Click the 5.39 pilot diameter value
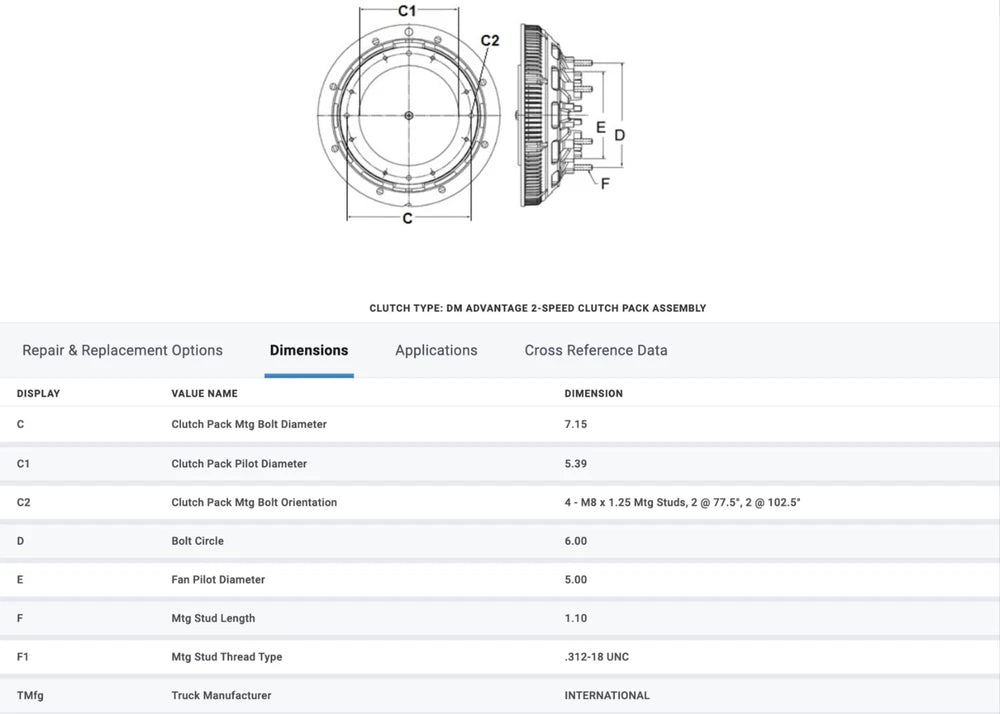Screen dimensions: 1000x714 tap(576, 464)
